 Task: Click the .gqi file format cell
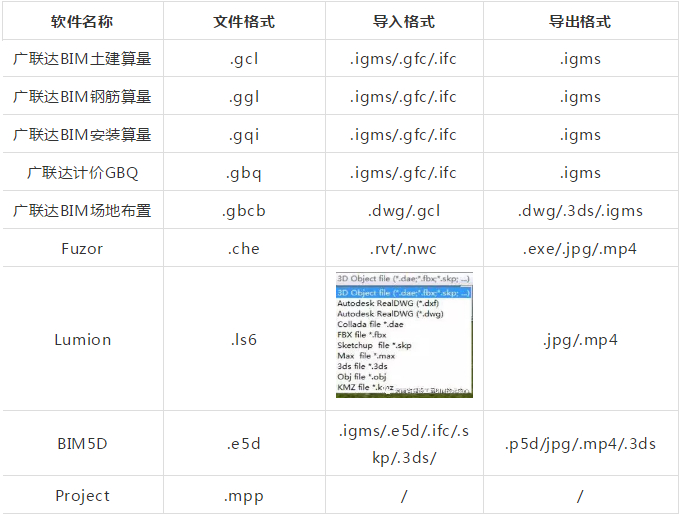point(244,135)
